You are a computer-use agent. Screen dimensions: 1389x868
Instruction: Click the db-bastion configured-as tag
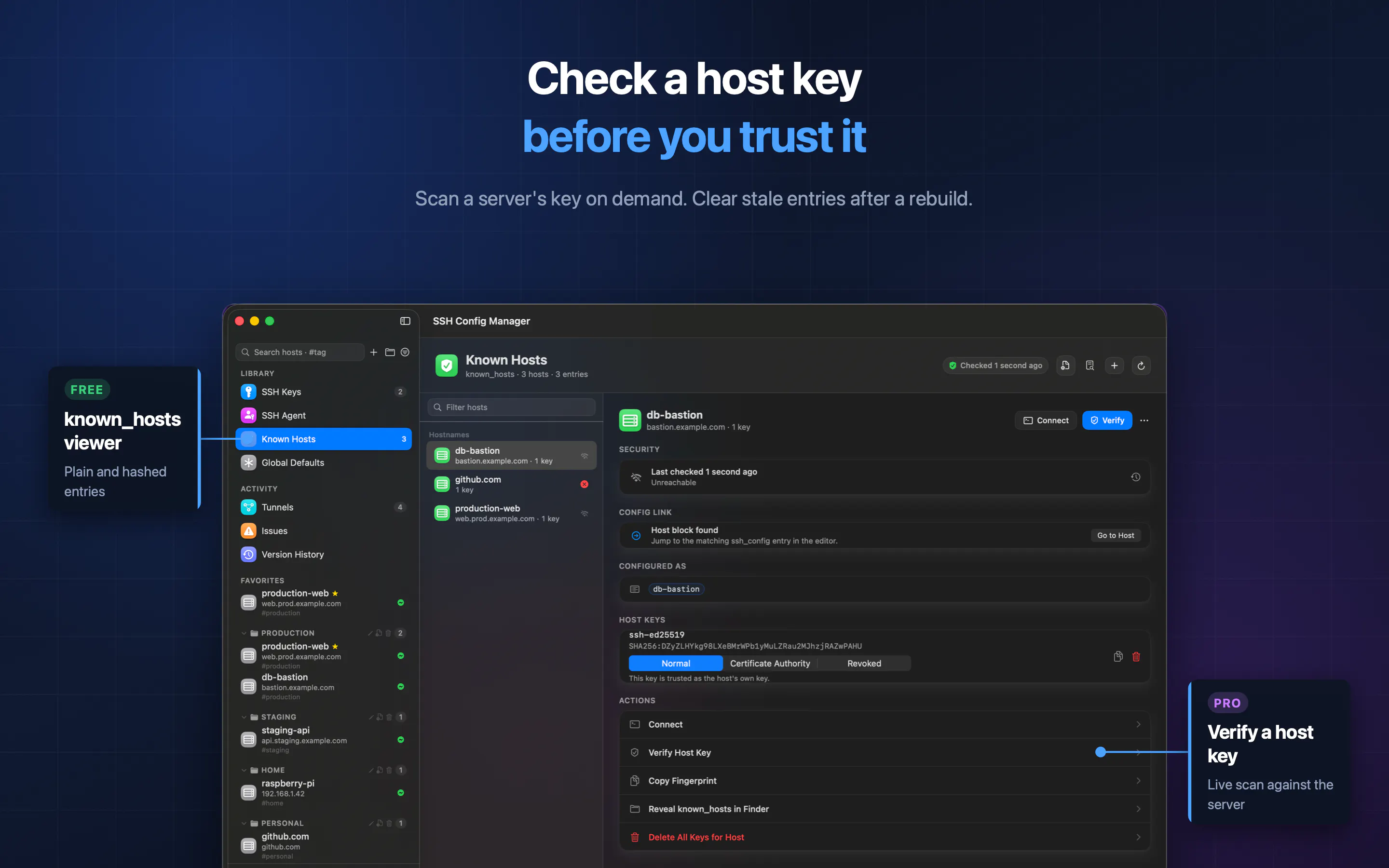[676, 589]
